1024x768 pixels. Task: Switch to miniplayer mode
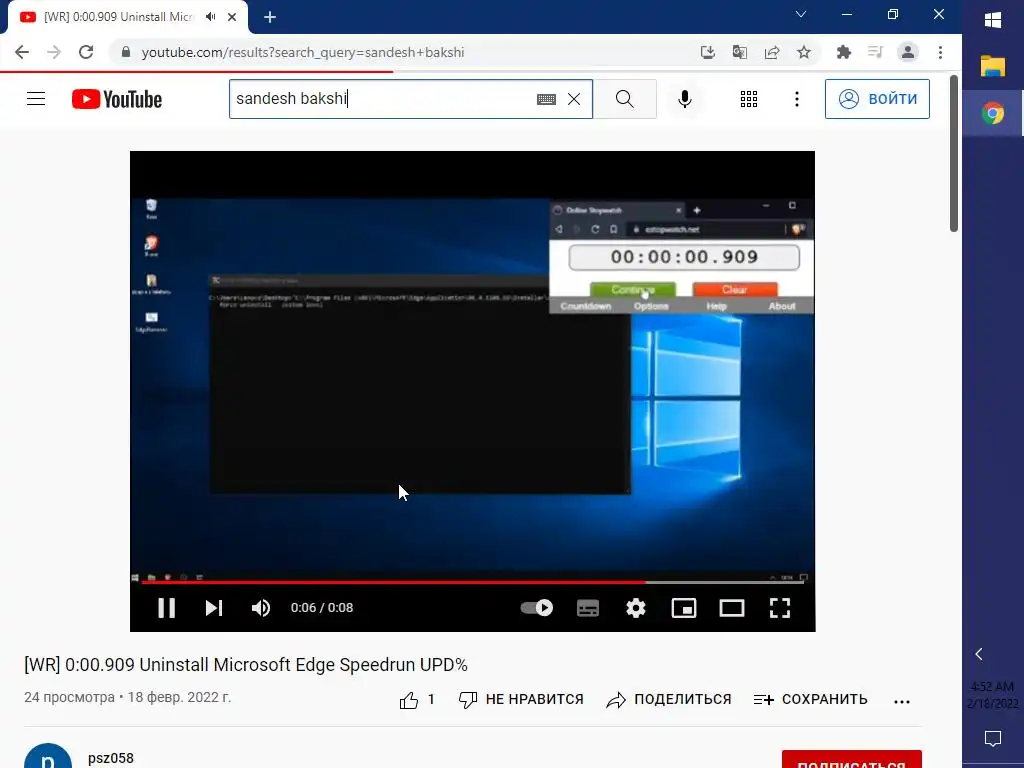[684, 608]
